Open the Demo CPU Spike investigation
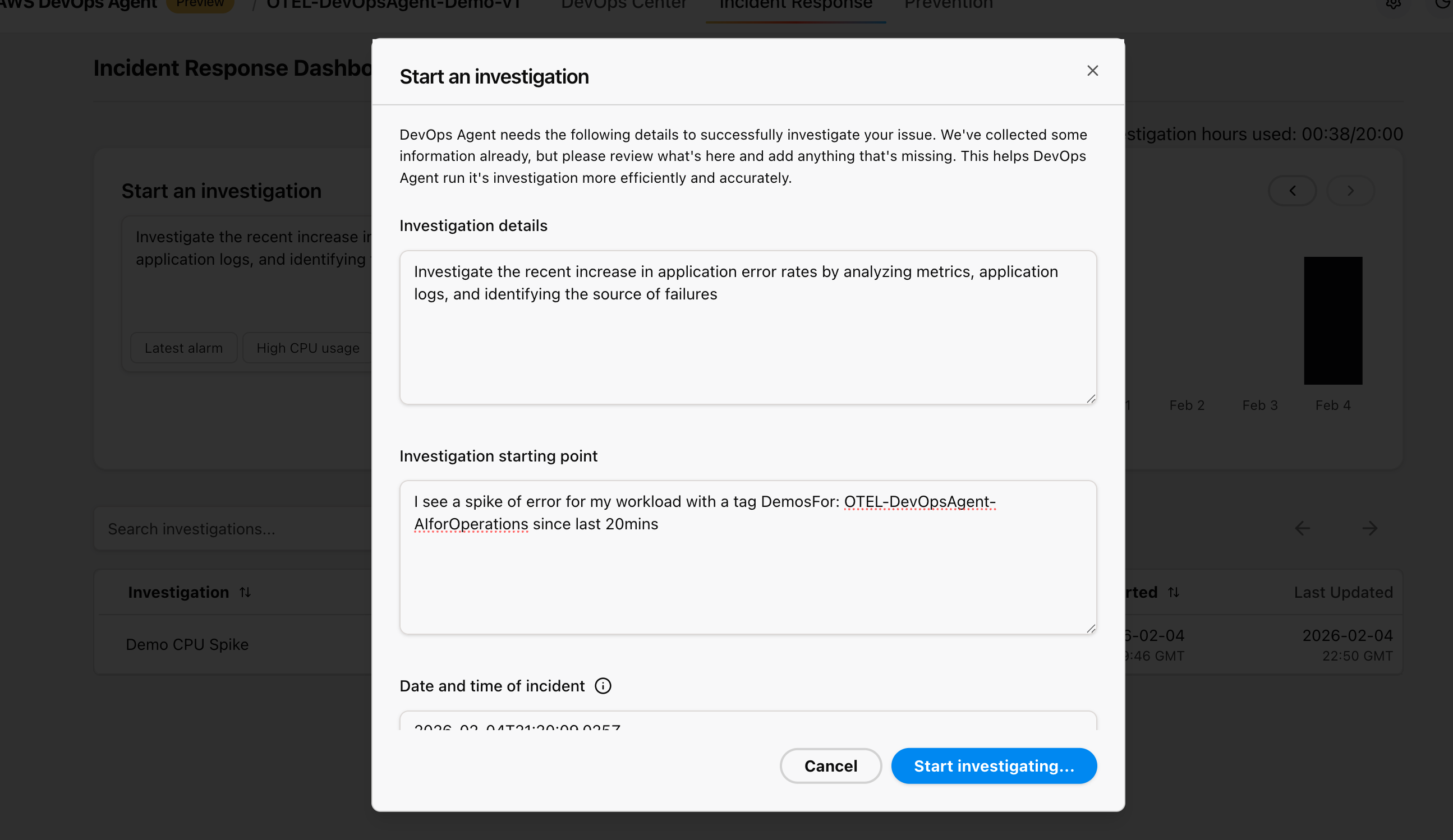The image size is (1453, 840). pyautogui.click(x=187, y=644)
